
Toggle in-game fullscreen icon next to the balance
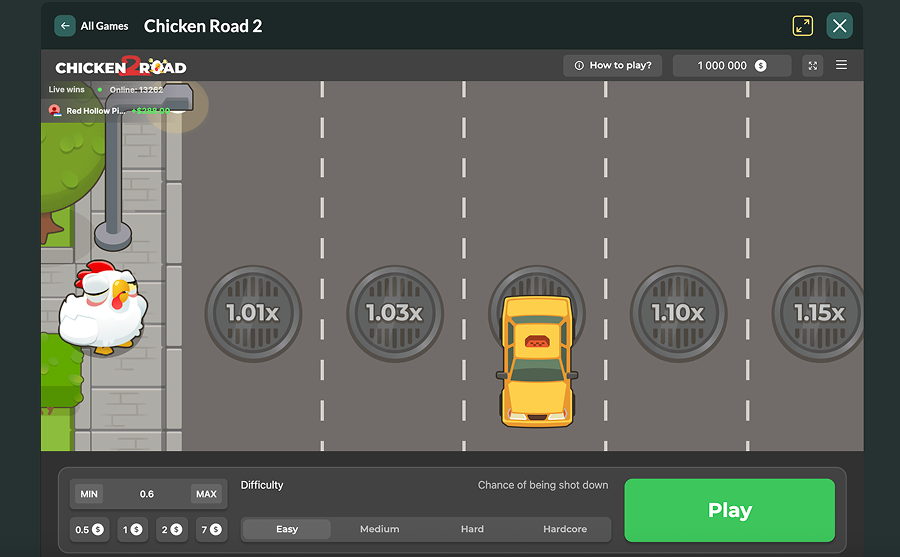(813, 65)
